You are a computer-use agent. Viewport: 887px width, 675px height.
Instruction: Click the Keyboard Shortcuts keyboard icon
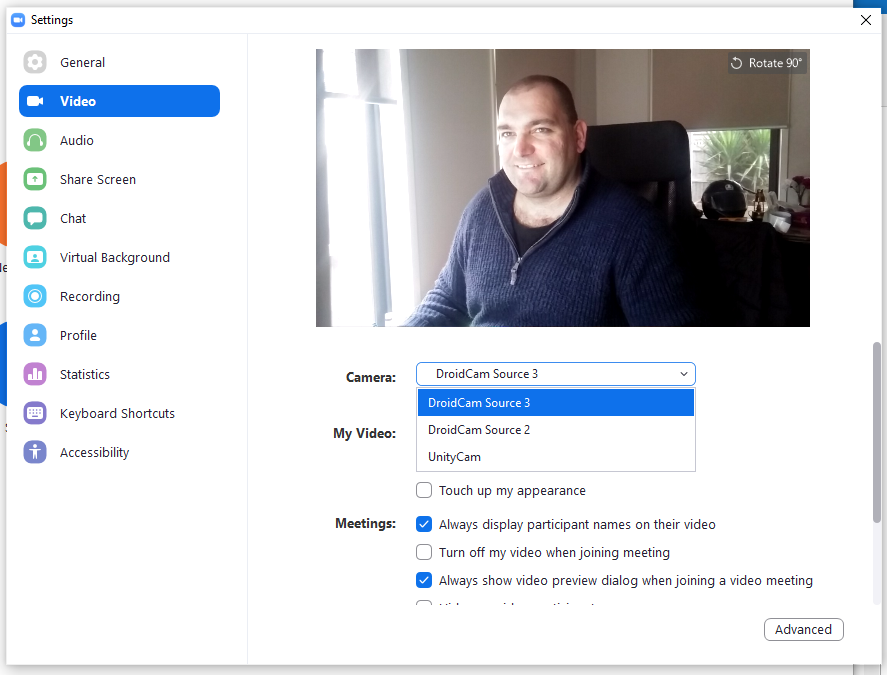(35, 414)
